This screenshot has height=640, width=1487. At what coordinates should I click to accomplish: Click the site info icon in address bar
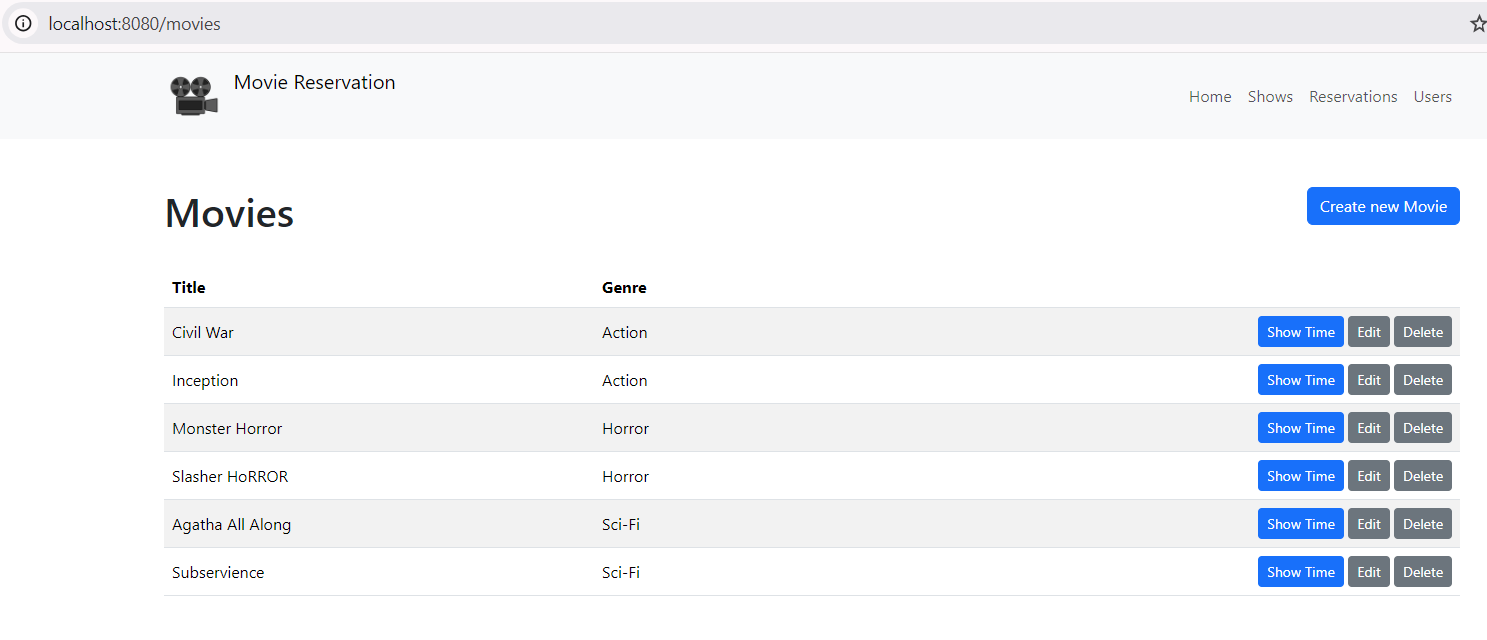click(23, 24)
